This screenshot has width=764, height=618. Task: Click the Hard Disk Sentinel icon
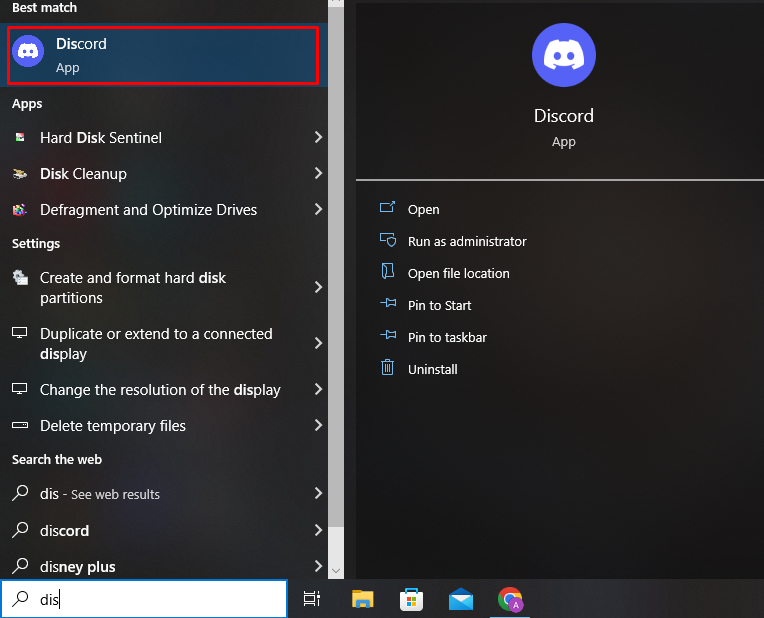(20, 137)
